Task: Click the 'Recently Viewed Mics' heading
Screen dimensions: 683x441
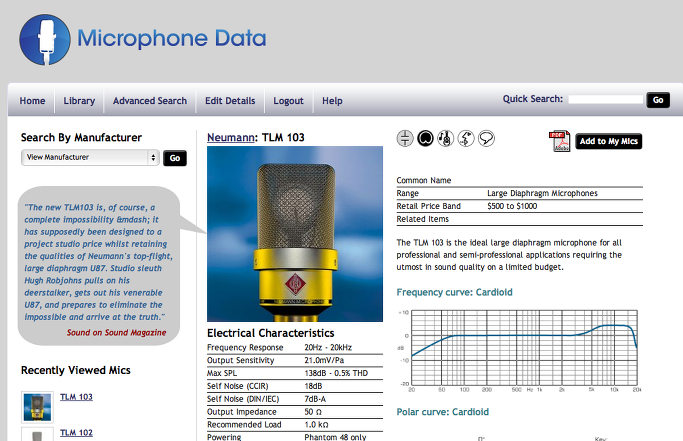Action: 76,370
